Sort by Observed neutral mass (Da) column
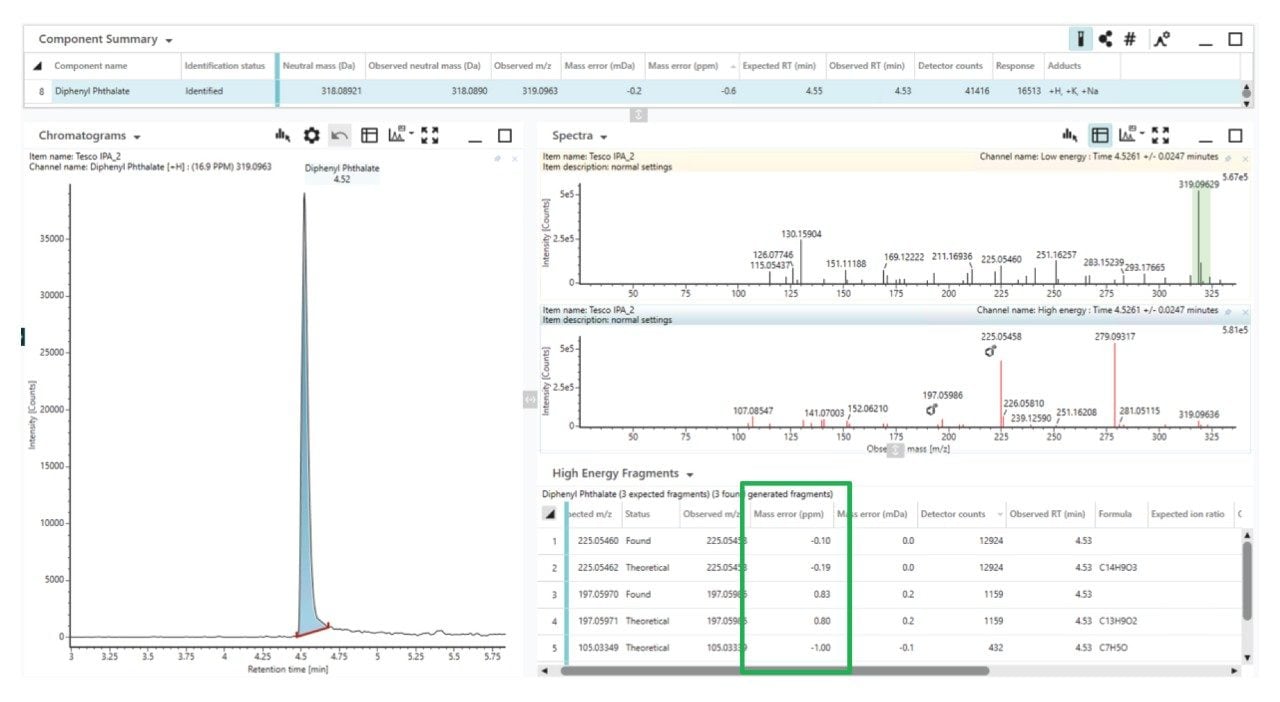The width and height of the screenshot is (1280, 702). [x=425, y=66]
